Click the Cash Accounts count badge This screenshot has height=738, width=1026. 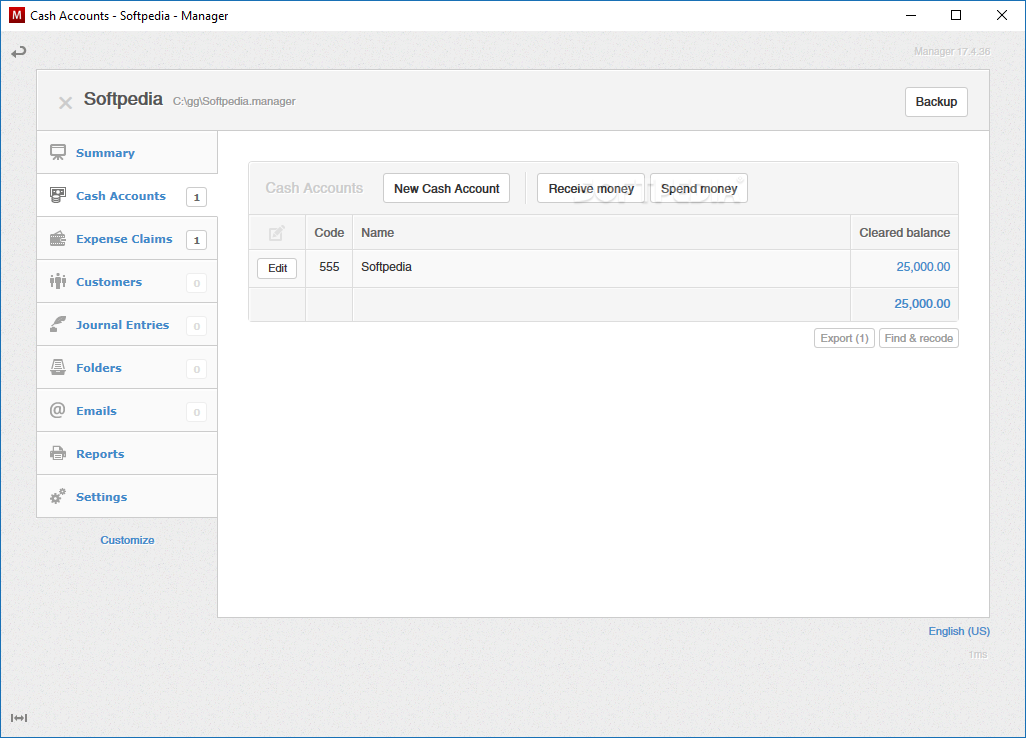(x=196, y=197)
